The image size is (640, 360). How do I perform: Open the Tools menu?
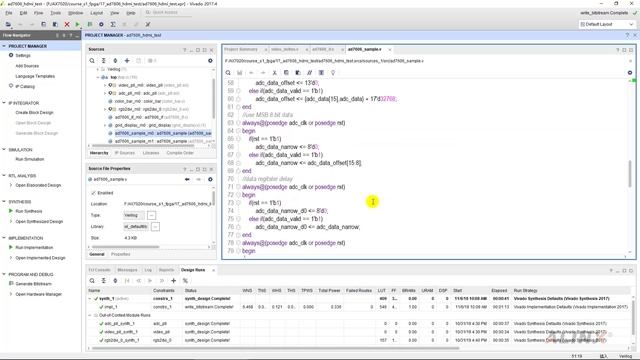56,13
